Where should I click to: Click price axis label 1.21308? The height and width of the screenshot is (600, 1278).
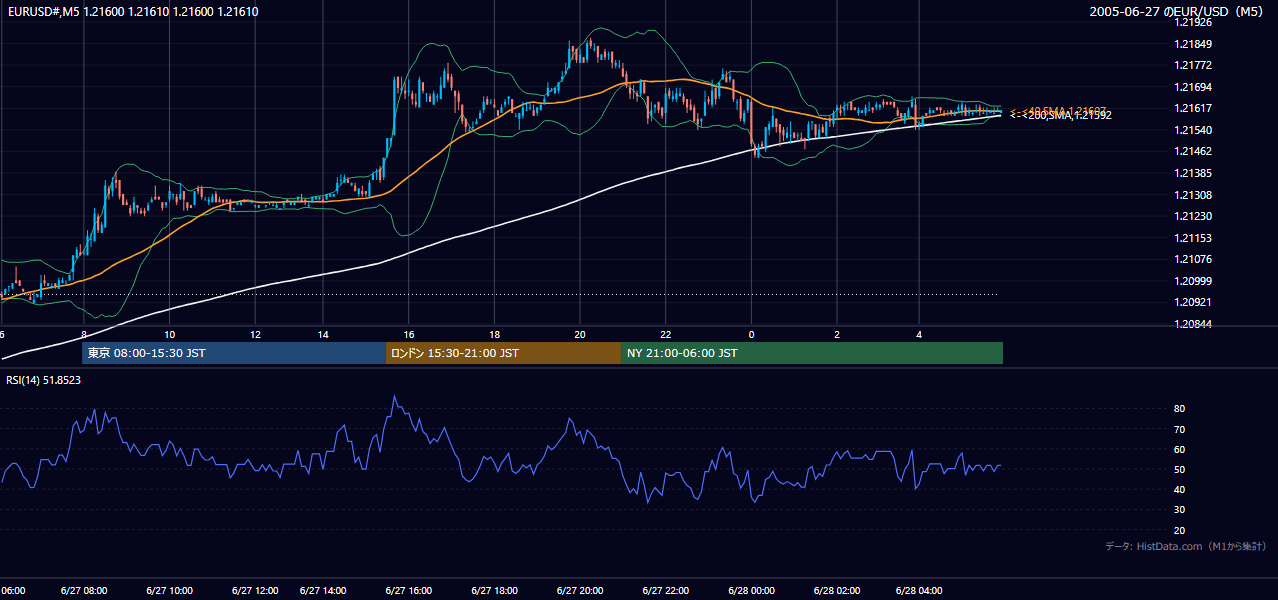1193,195
